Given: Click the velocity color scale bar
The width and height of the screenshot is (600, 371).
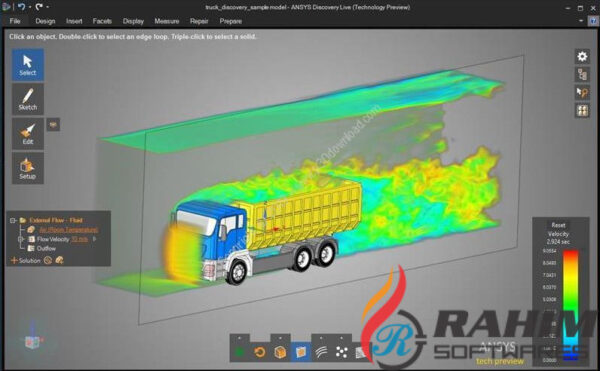Looking at the screenshot, I should [x=570, y=305].
